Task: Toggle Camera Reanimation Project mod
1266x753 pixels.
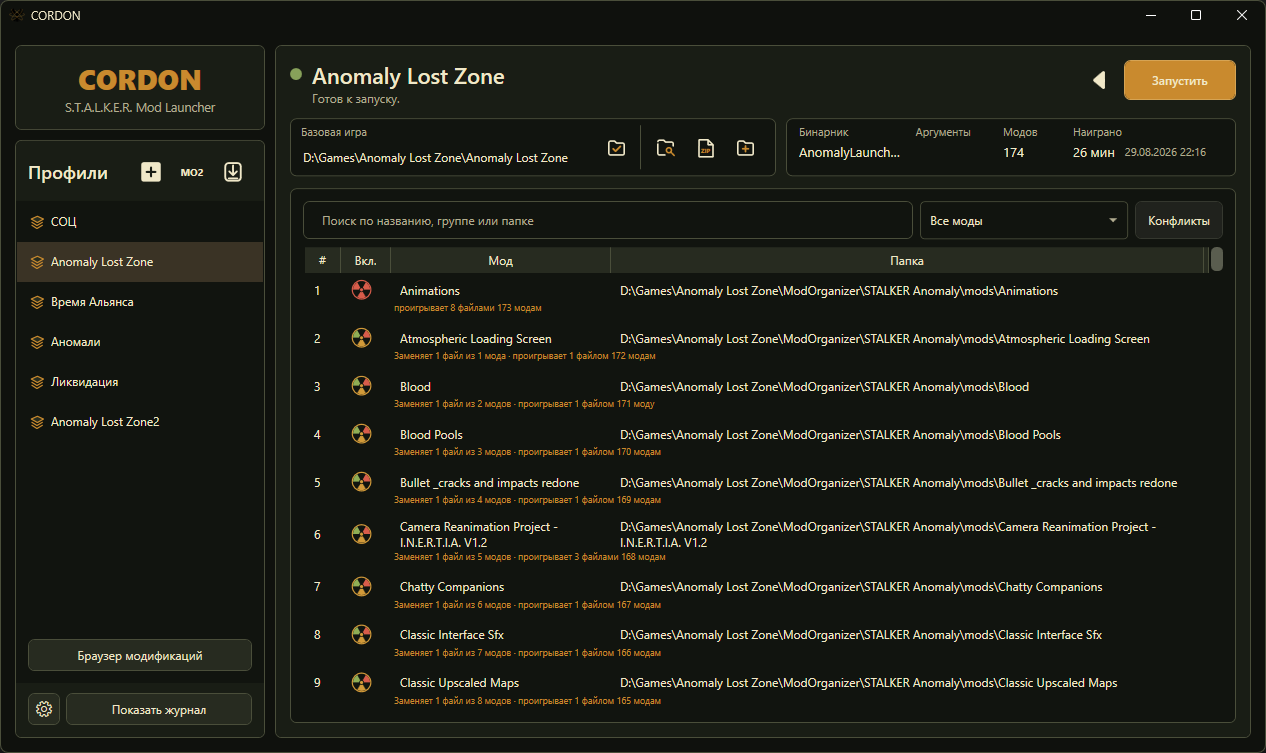Action: pyautogui.click(x=361, y=534)
